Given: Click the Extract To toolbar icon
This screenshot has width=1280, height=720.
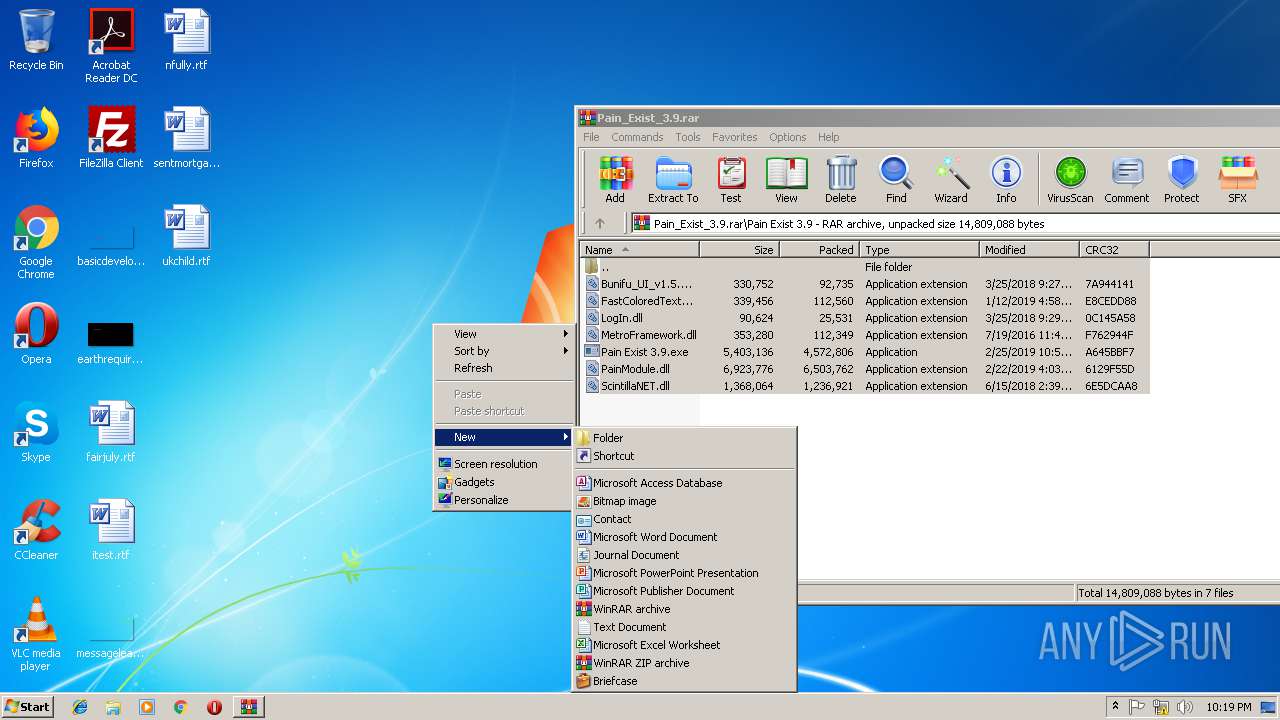Looking at the screenshot, I should 673,180.
